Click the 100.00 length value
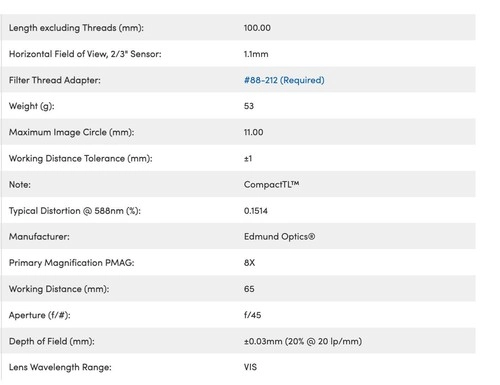This screenshot has width=500, height=385. [x=257, y=28]
